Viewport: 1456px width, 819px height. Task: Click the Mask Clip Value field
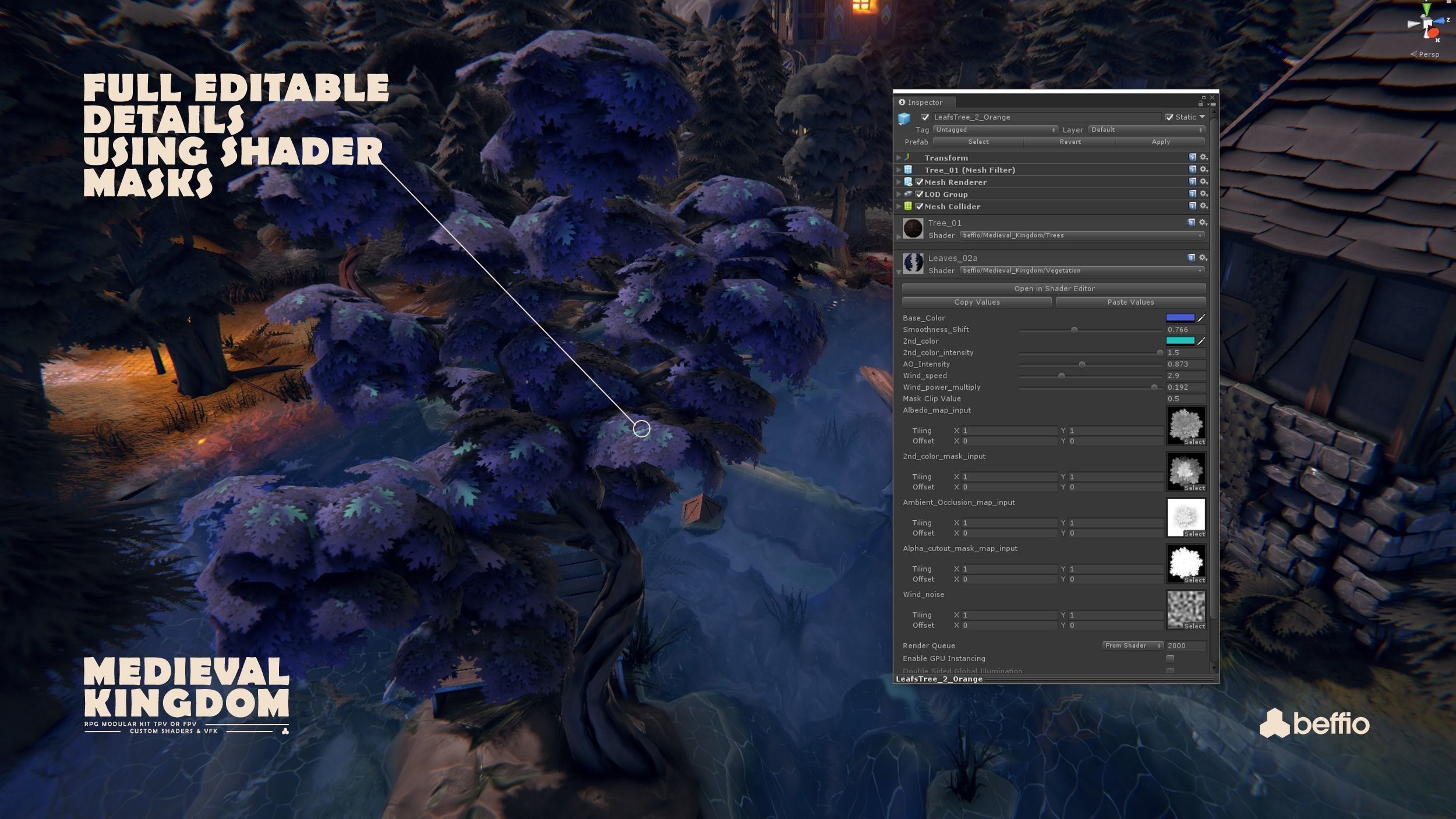(1186, 399)
